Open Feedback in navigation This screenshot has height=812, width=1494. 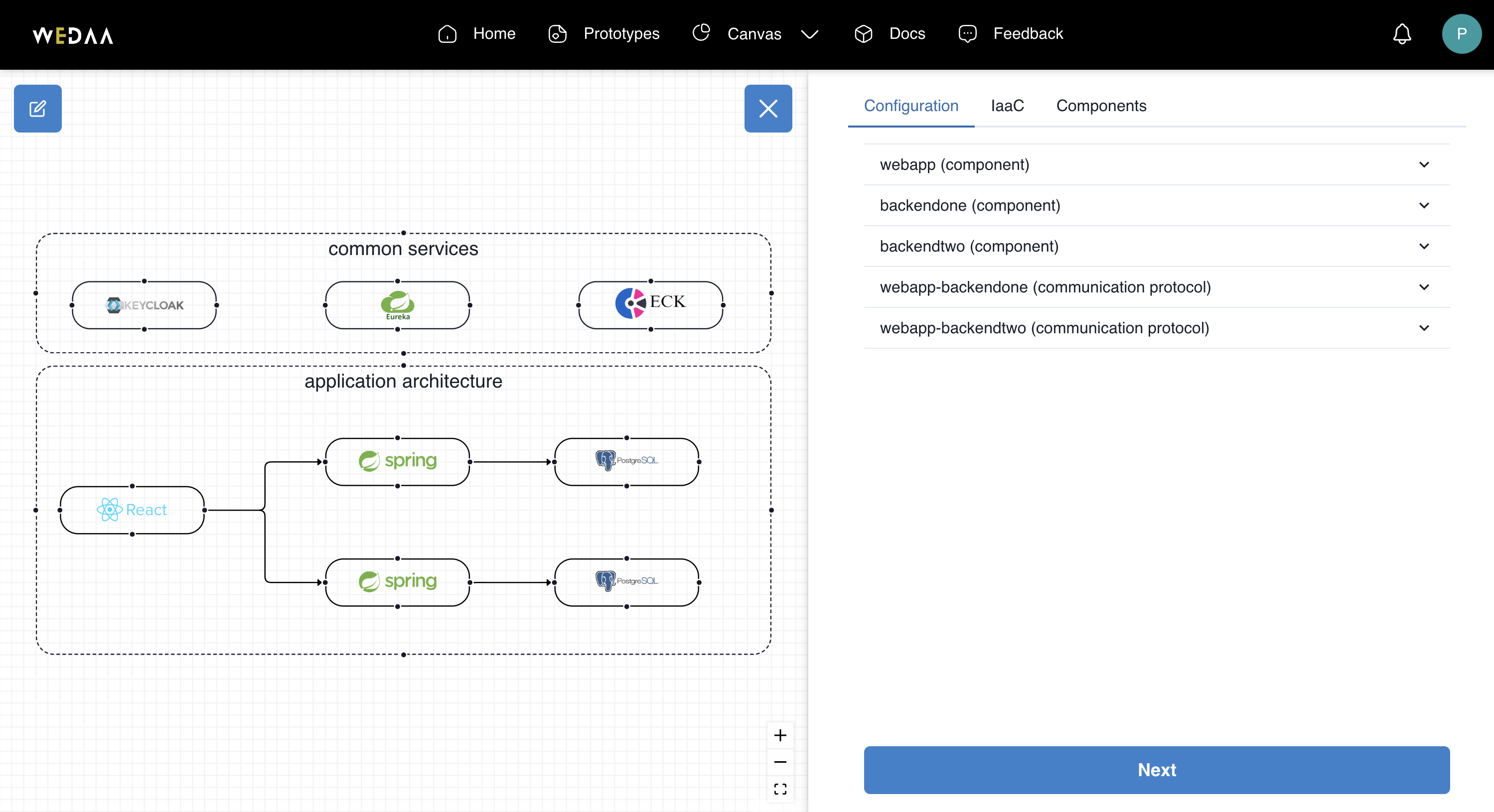pos(1028,33)
